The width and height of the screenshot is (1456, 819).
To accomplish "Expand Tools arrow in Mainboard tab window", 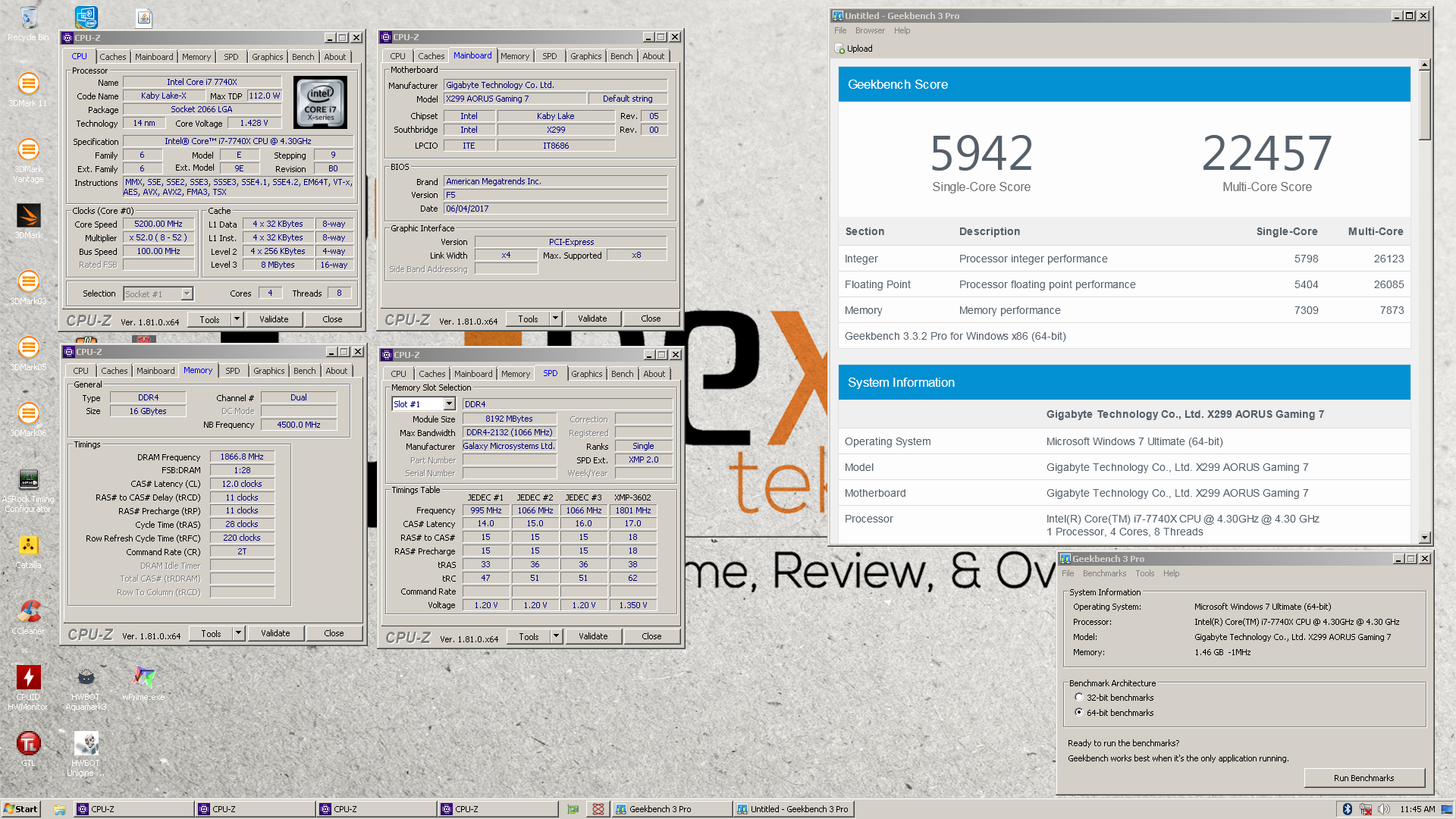I will pos(555,318).
